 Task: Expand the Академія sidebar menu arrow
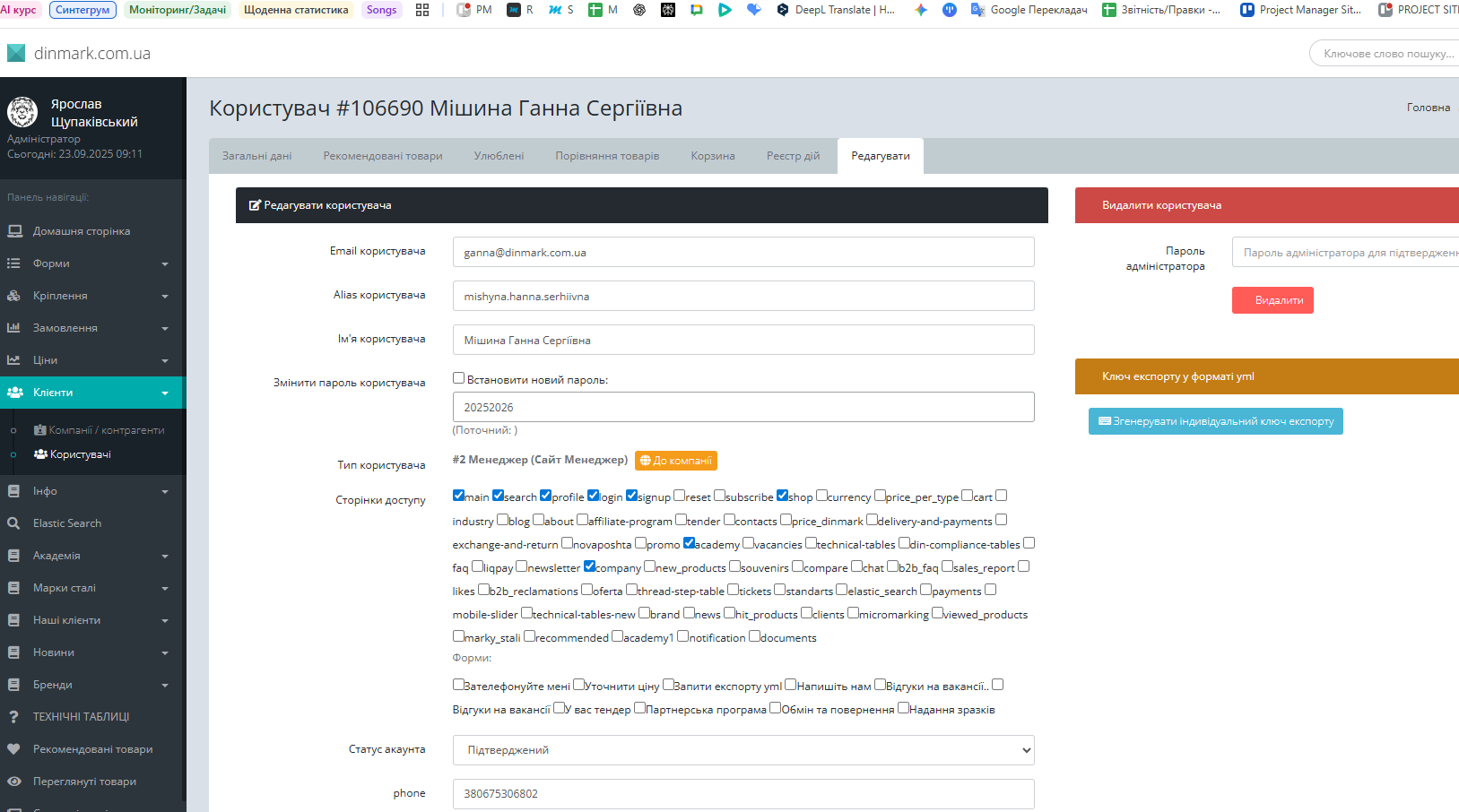[165, 557]
